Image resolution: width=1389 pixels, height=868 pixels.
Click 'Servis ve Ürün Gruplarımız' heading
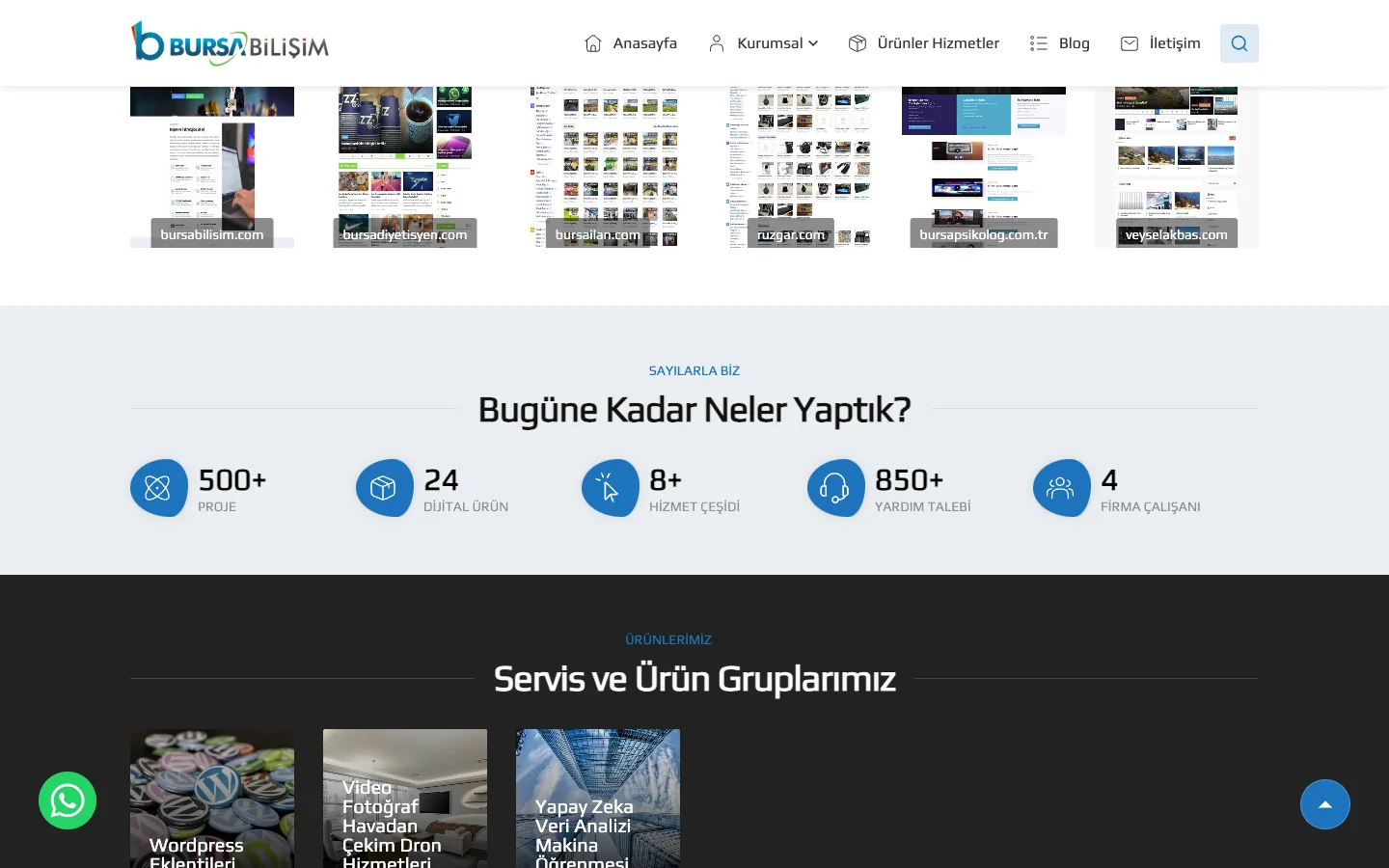[694, 679]
